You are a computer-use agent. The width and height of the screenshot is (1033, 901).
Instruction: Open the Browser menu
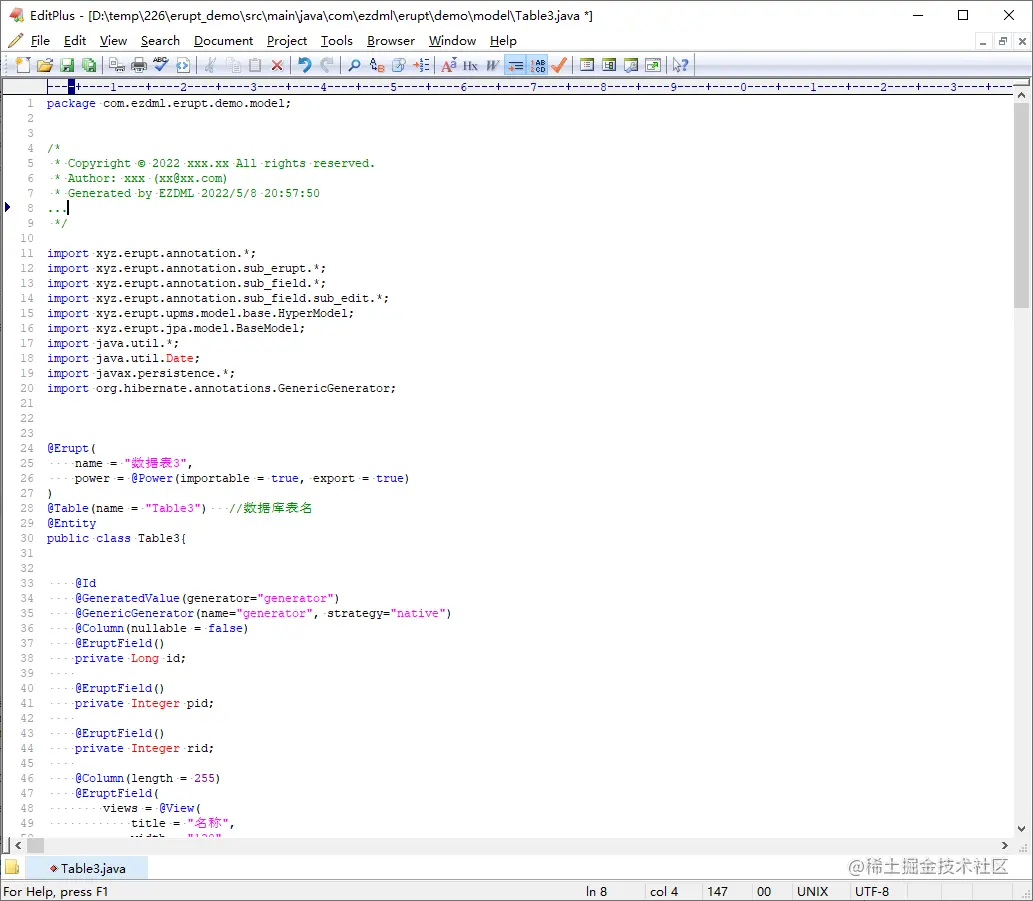tap(391, 41)
